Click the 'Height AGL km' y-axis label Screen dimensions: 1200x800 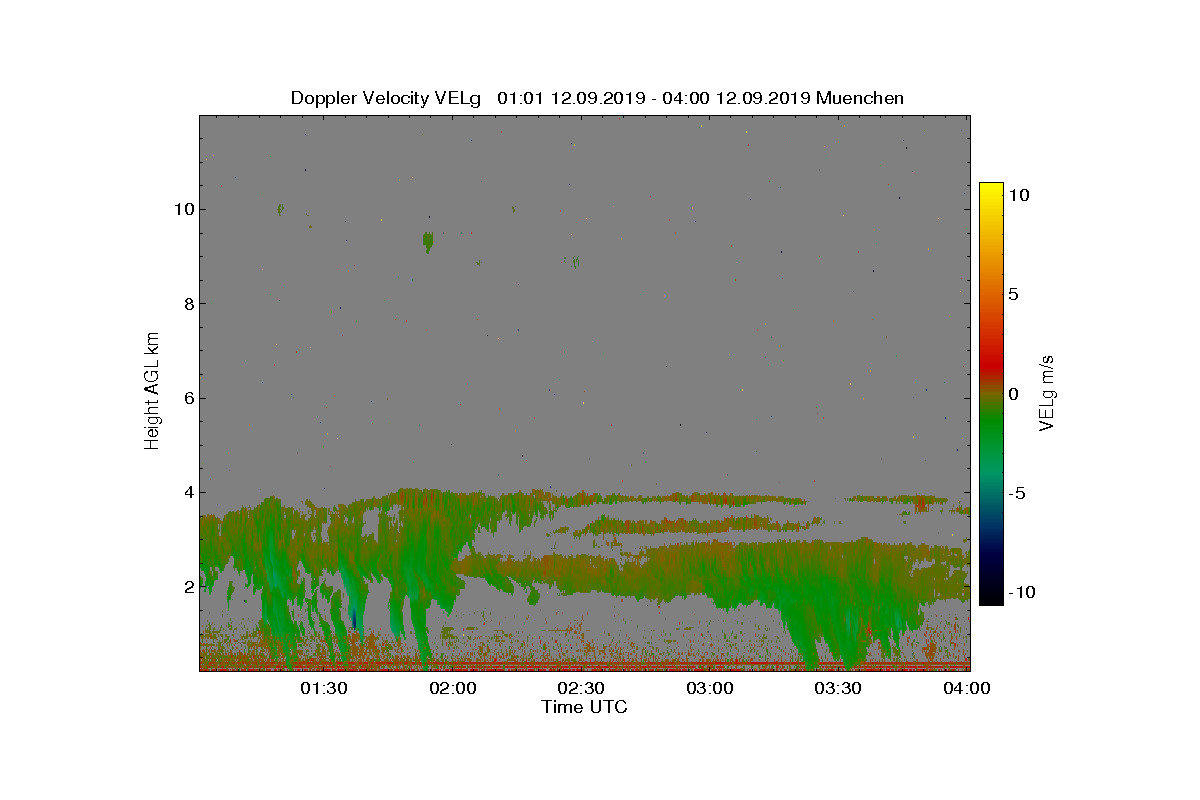(x=152, y=391)
